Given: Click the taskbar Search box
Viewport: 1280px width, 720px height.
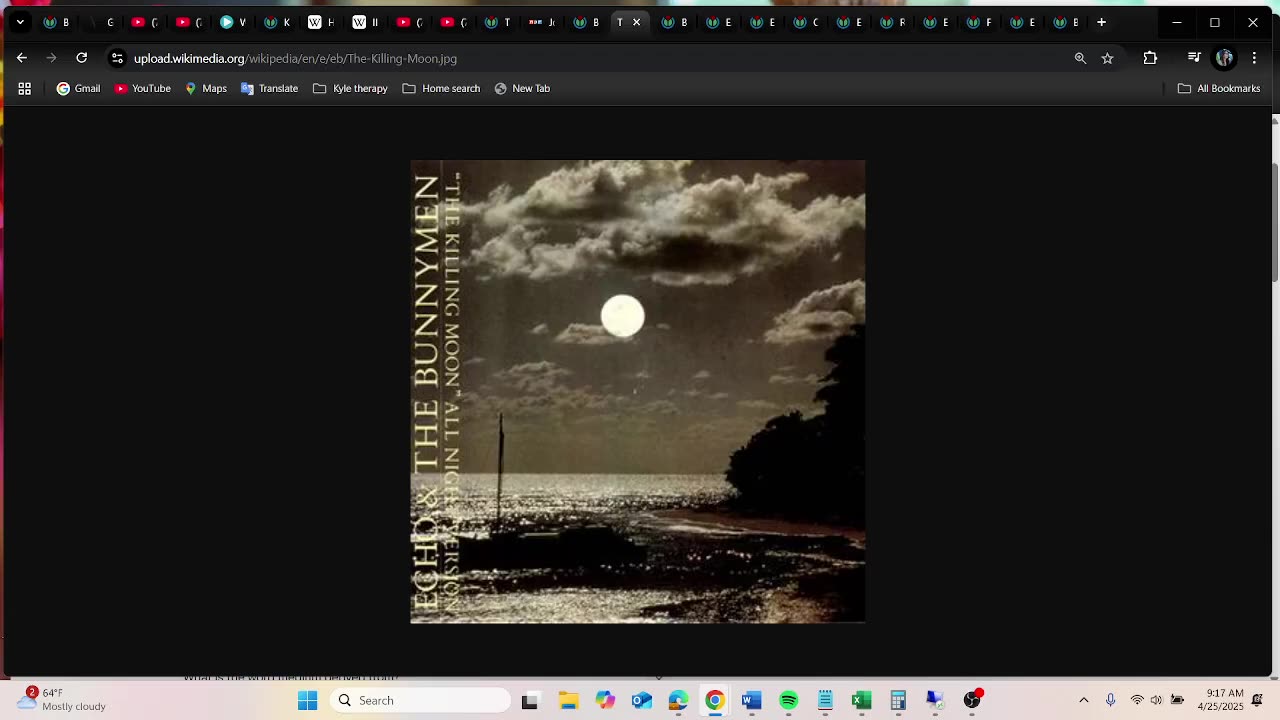Looking at the screenshot, I should 420,700.
